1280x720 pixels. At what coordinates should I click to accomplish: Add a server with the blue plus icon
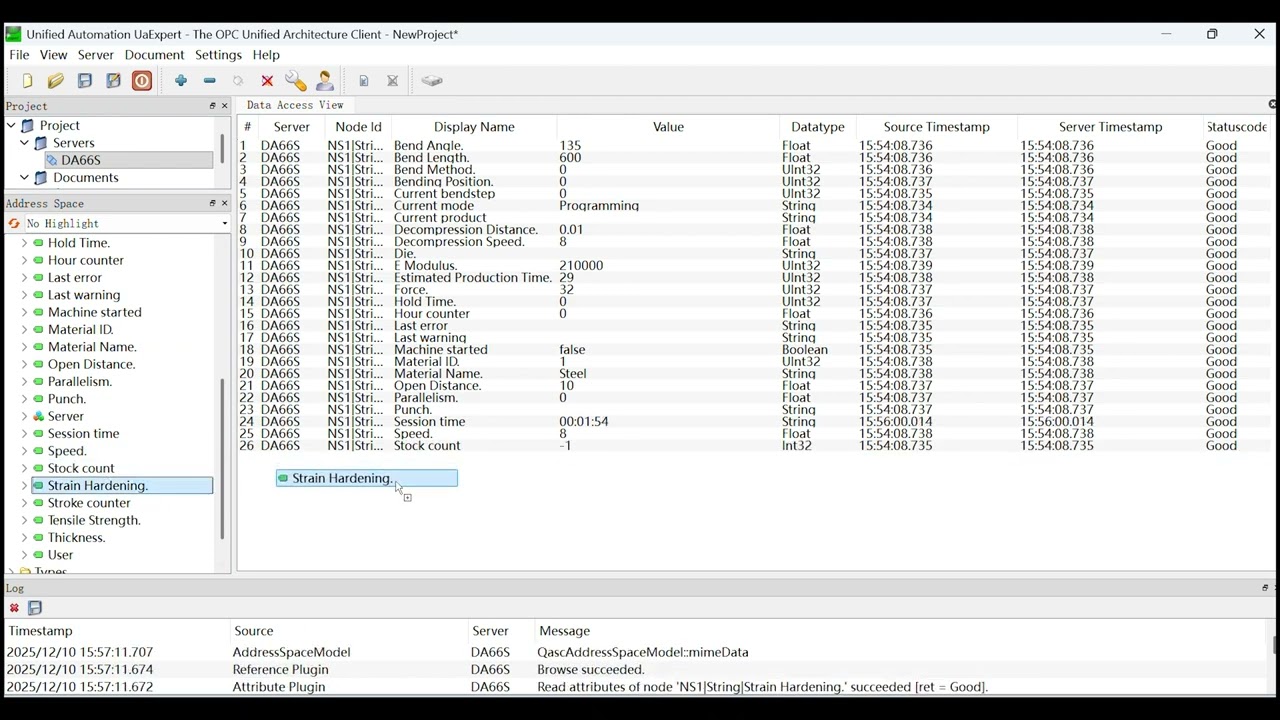[x=181, y=81]
